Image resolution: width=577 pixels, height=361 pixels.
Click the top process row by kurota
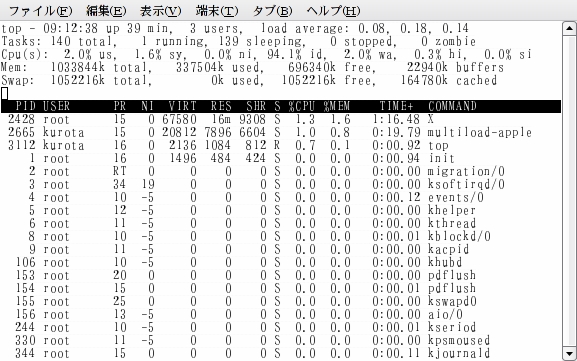tap(281, 145)
